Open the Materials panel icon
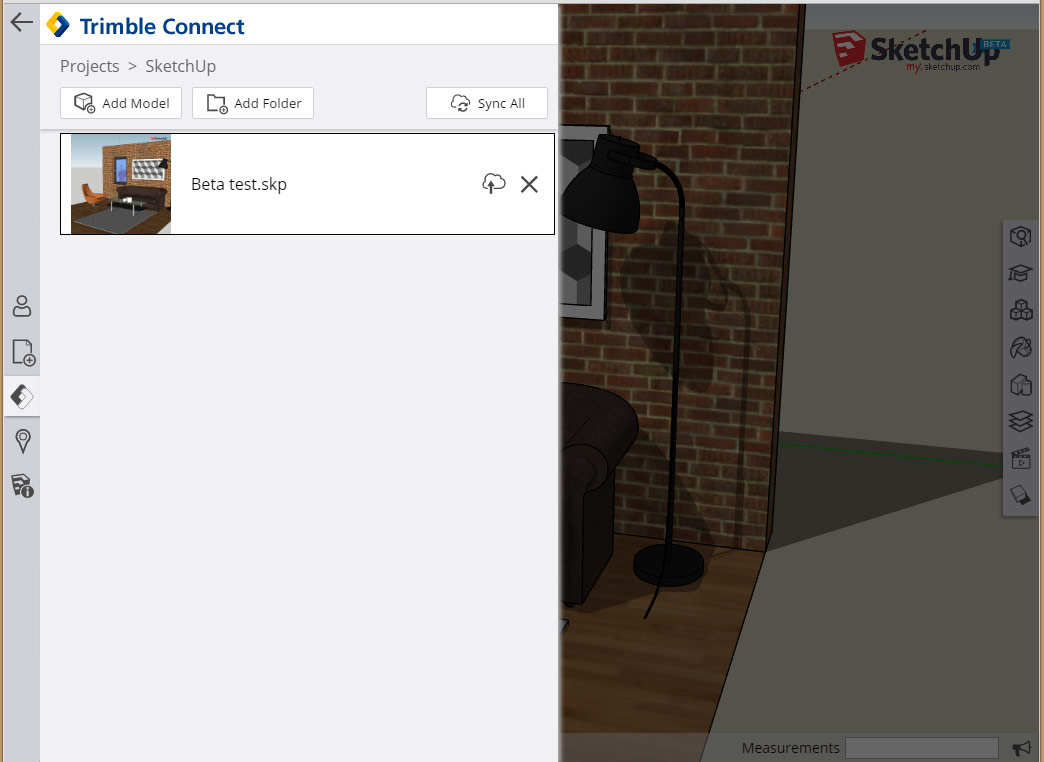 tap(1021, 347)
